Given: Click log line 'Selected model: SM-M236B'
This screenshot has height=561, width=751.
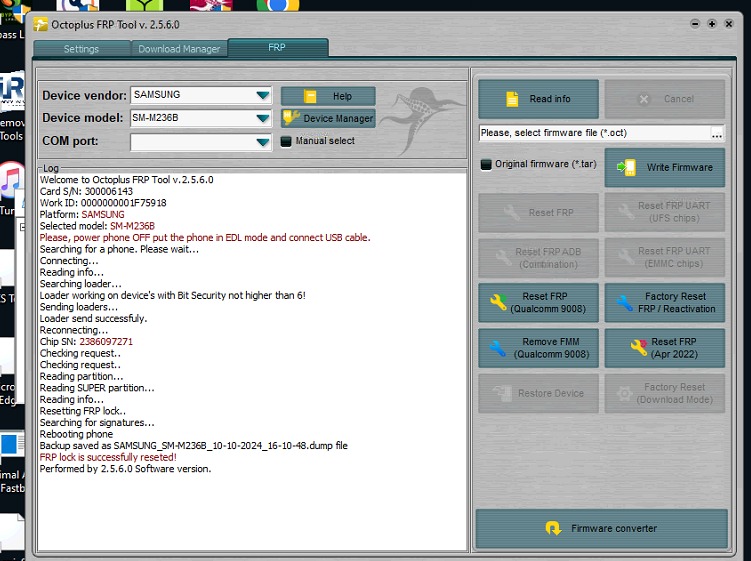Looking at the screenshot, I should click(97, 226).
